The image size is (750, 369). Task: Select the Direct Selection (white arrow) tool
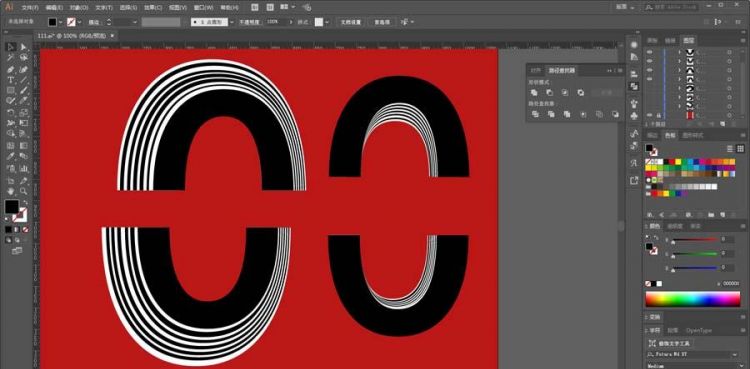point(23,47)
